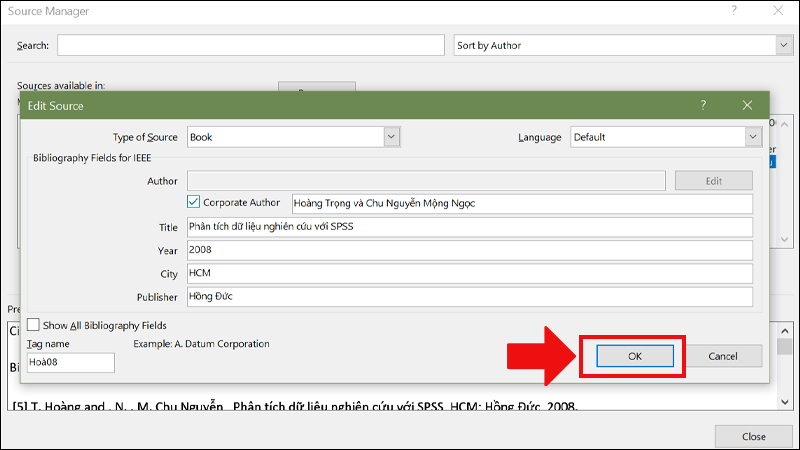Cancel the Edit Source dialog
Viewport: 800px width, 450px height.
point(722,356)
